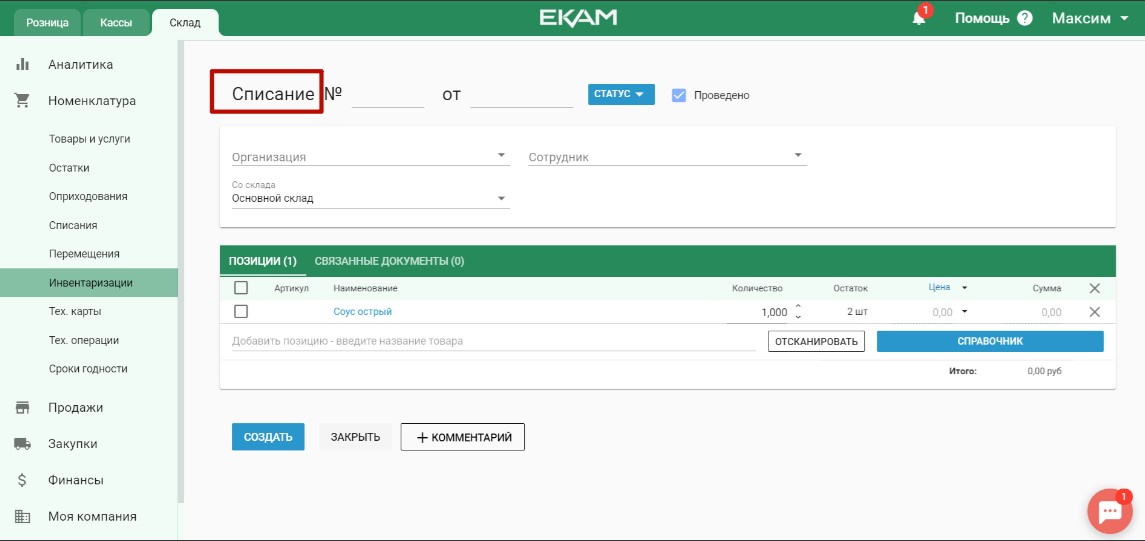The width and height of the screenshot is (1145, 541).
Task: Open the СПРАВОЧНИК button
Action: [x=990, y=341]
